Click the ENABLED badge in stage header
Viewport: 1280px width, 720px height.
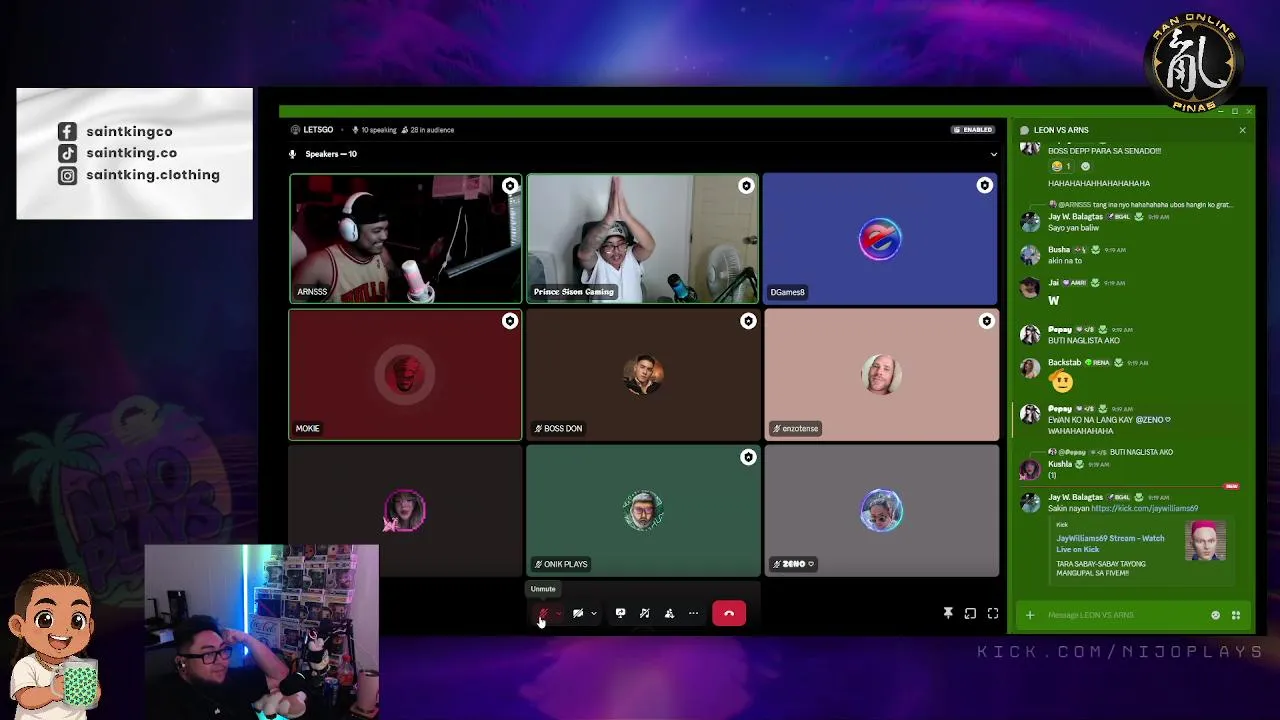pos(973,130)
